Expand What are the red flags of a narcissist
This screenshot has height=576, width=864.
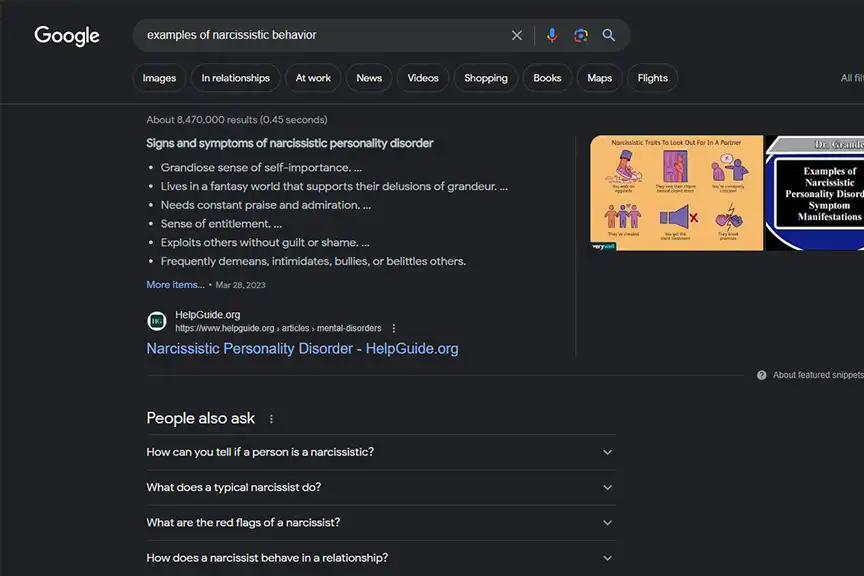point(381,523)
